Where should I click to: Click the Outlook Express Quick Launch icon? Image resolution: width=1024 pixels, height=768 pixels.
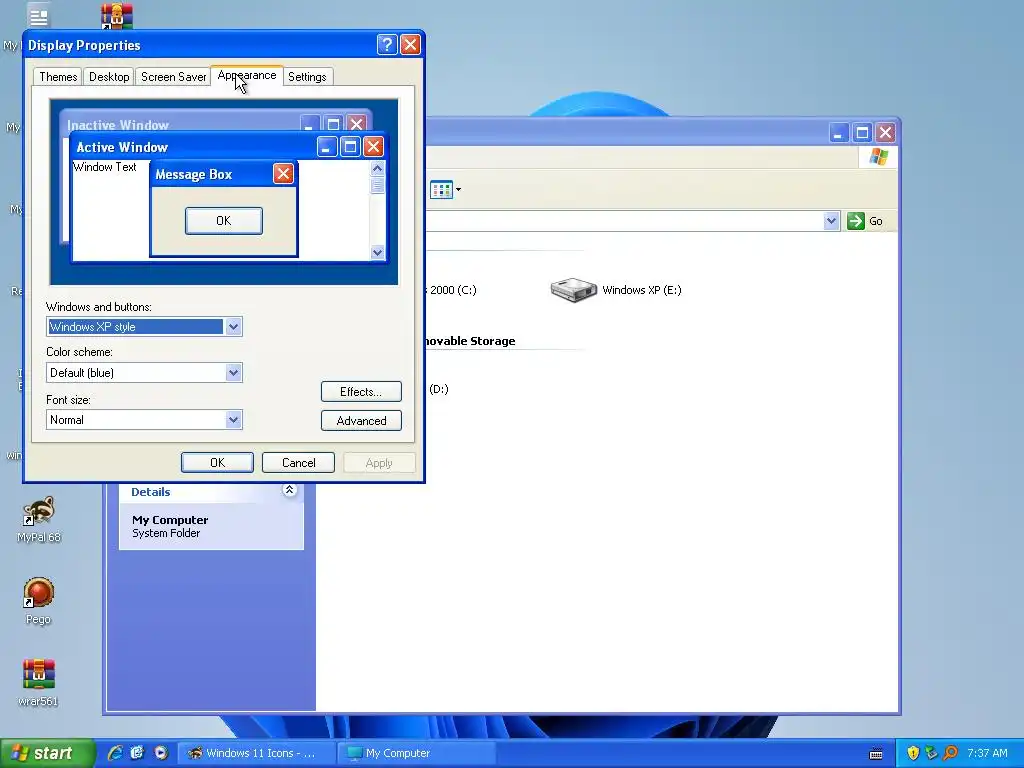click(x=137, y=753)
